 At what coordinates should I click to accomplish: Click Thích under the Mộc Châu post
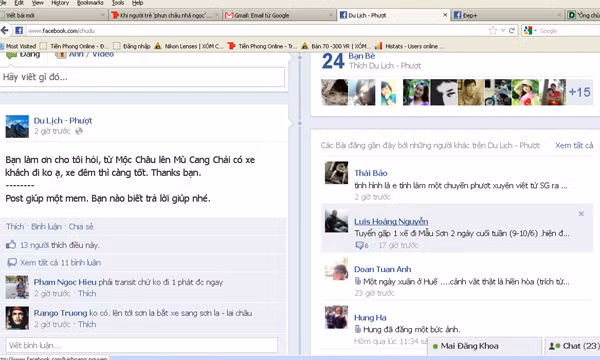click(x=15, y=226)
